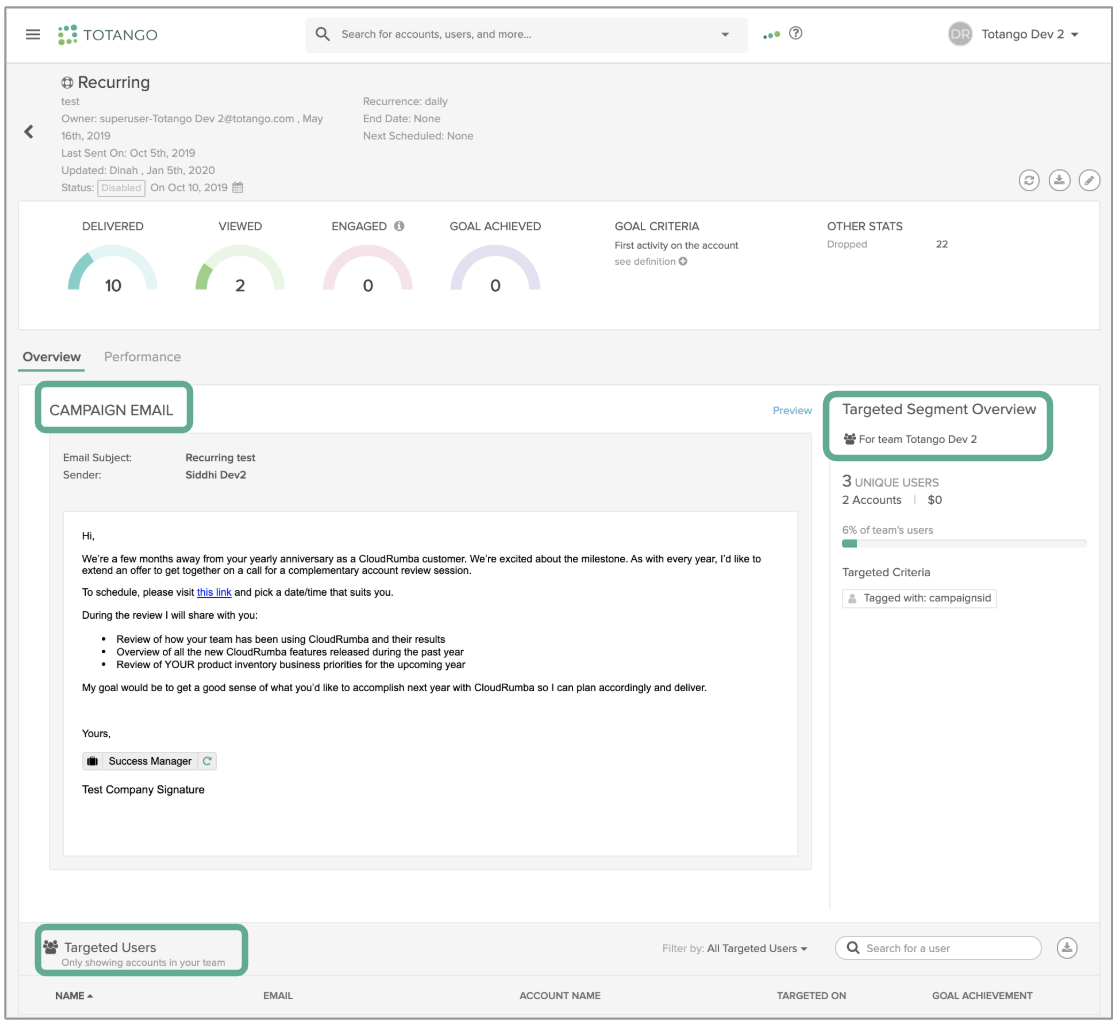This screenshot has width=1120, height=1026.
Task: Expand the global search dropdown arrow
Action: [x=725, y=34]
